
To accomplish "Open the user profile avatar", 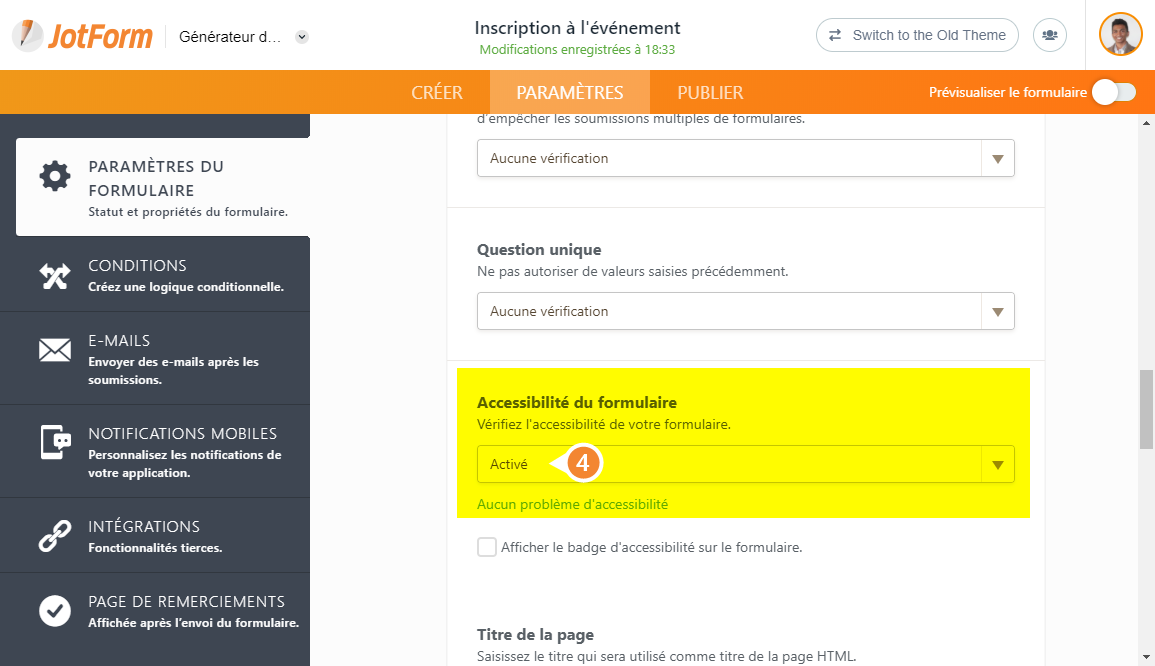I will pos(1120,35).
